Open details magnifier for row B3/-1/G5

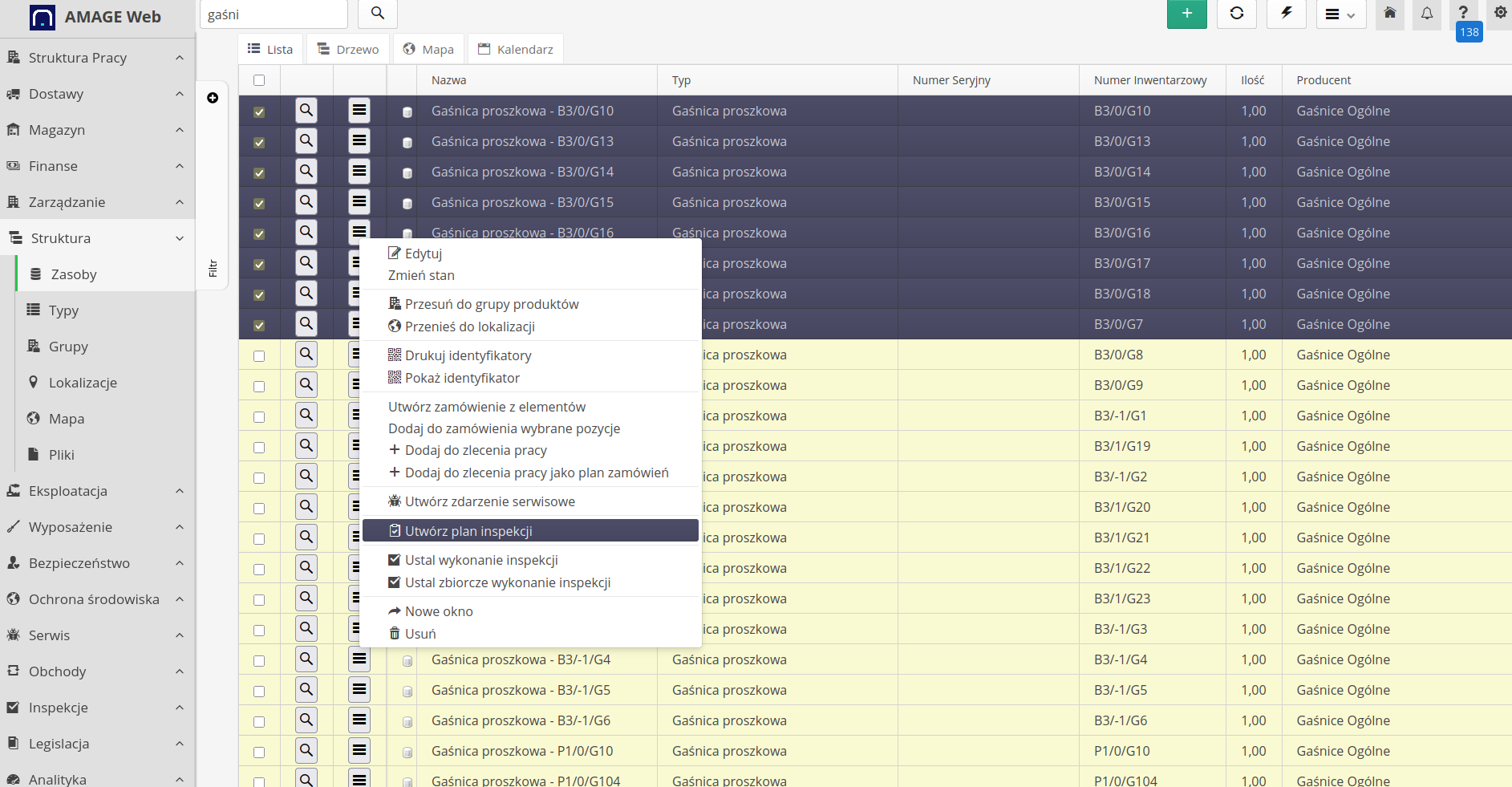point(306,689)
